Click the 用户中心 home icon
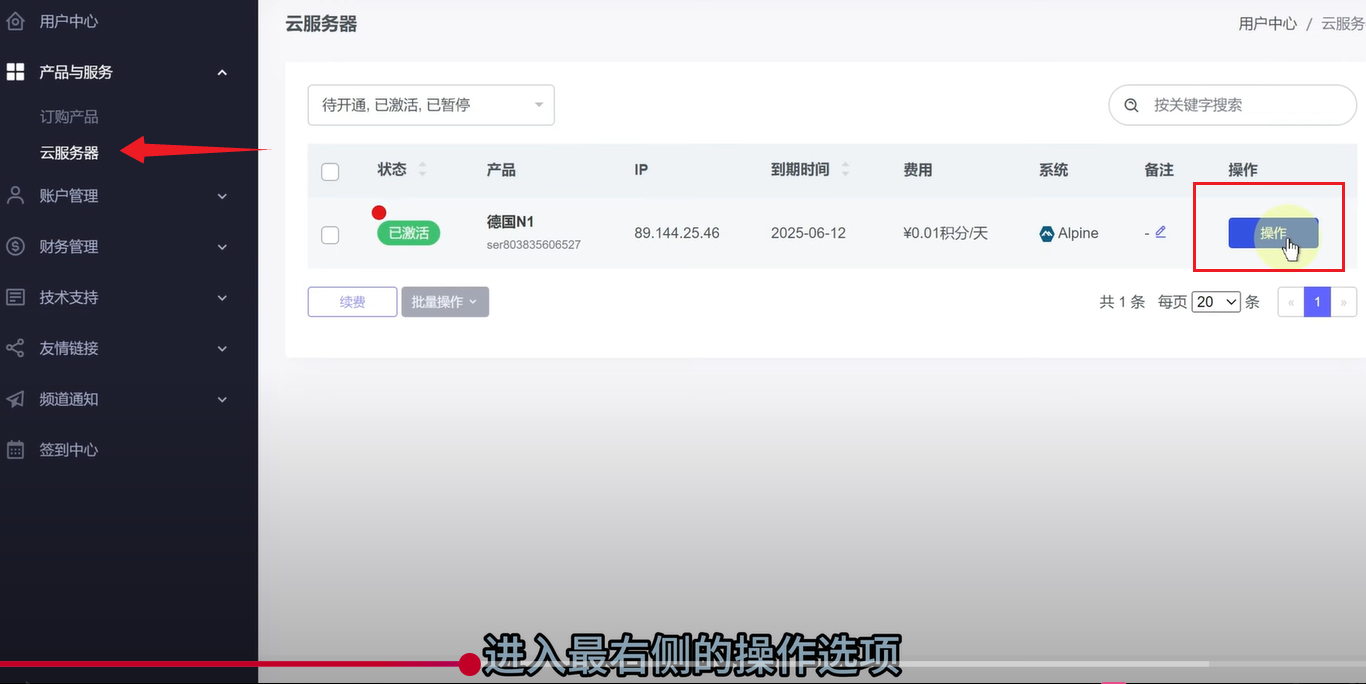Viewport: 1366px width, 684px height. coord(15,21)
